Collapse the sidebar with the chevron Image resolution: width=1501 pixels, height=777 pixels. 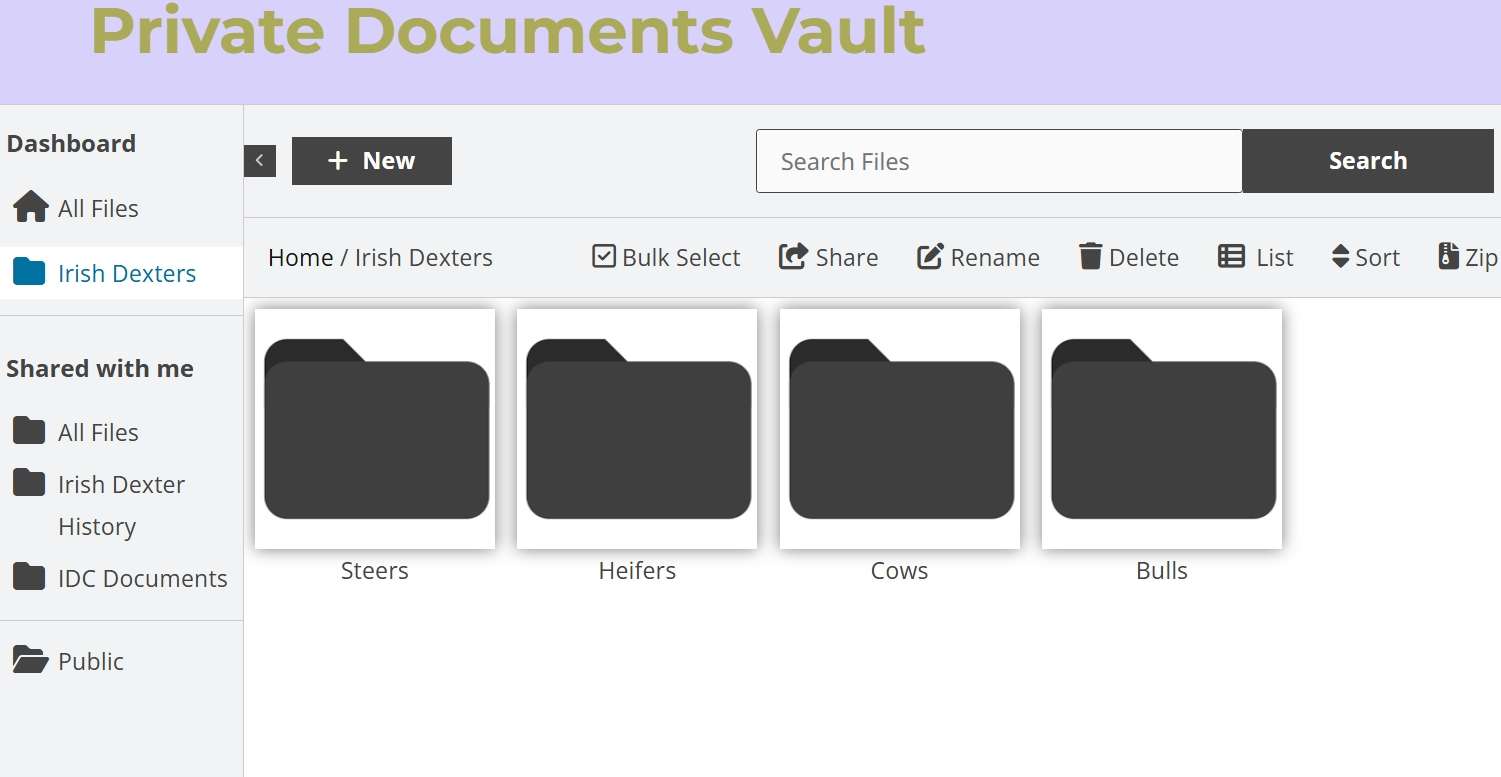pyautogui.click(x=259, y=160)
